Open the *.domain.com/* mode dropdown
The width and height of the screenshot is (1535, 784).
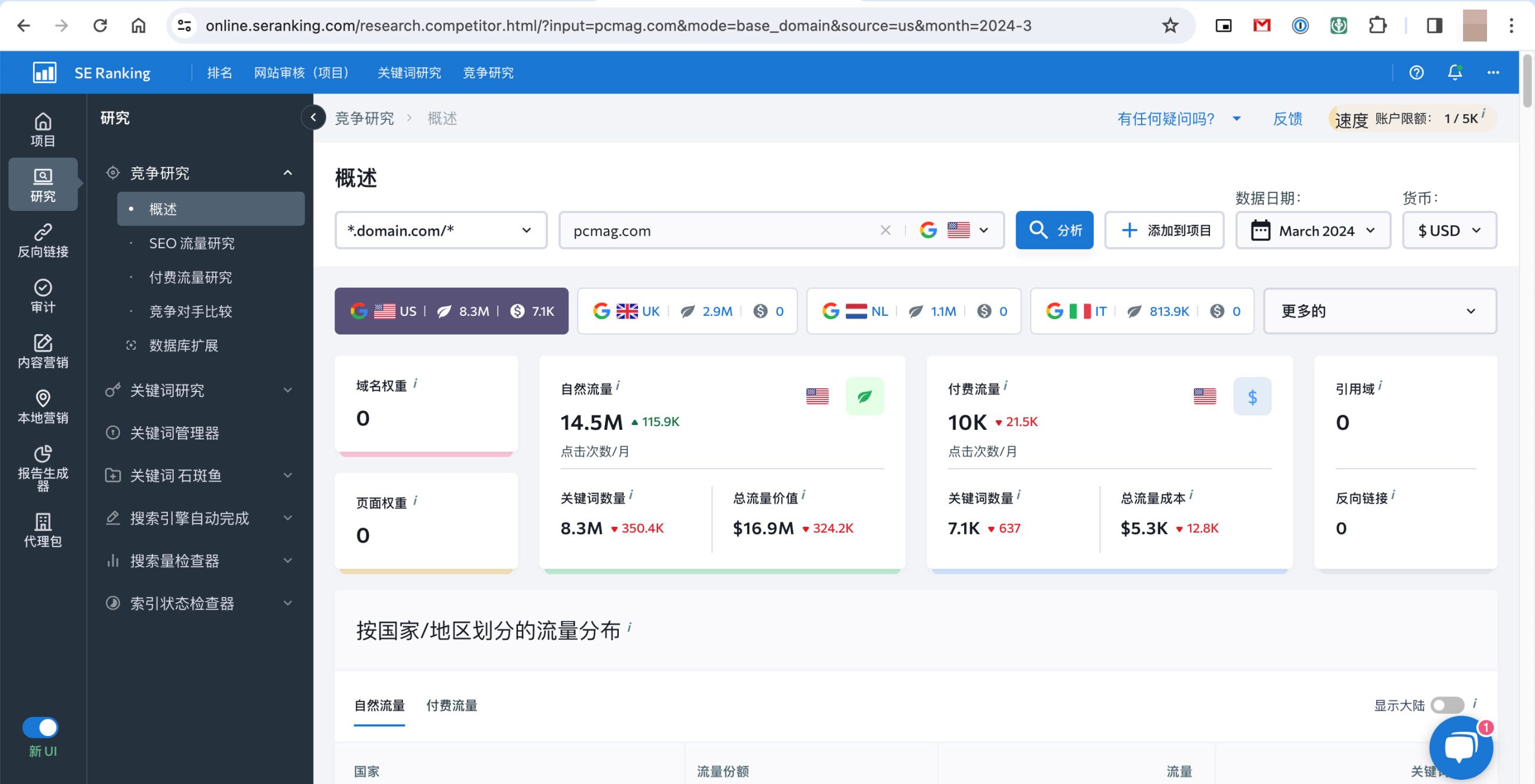pyautogui.click(x=441, y=230)
